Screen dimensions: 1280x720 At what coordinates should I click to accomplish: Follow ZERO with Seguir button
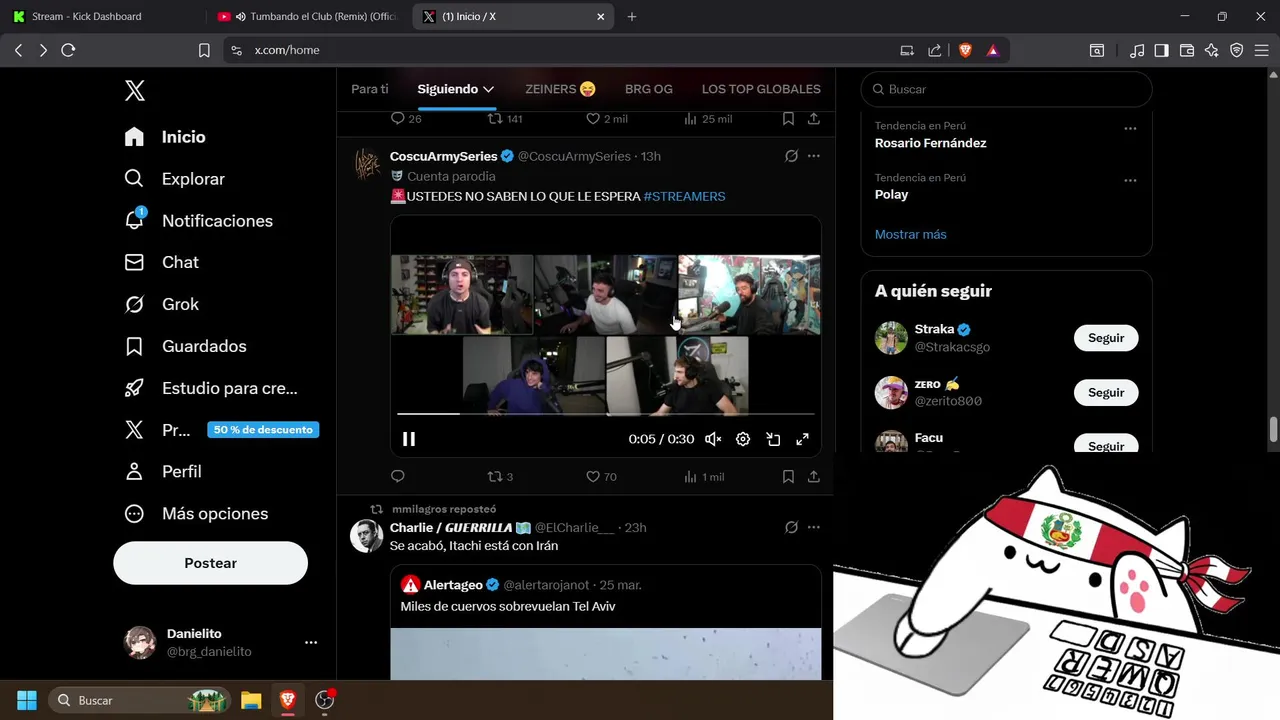coord(1106,393)
